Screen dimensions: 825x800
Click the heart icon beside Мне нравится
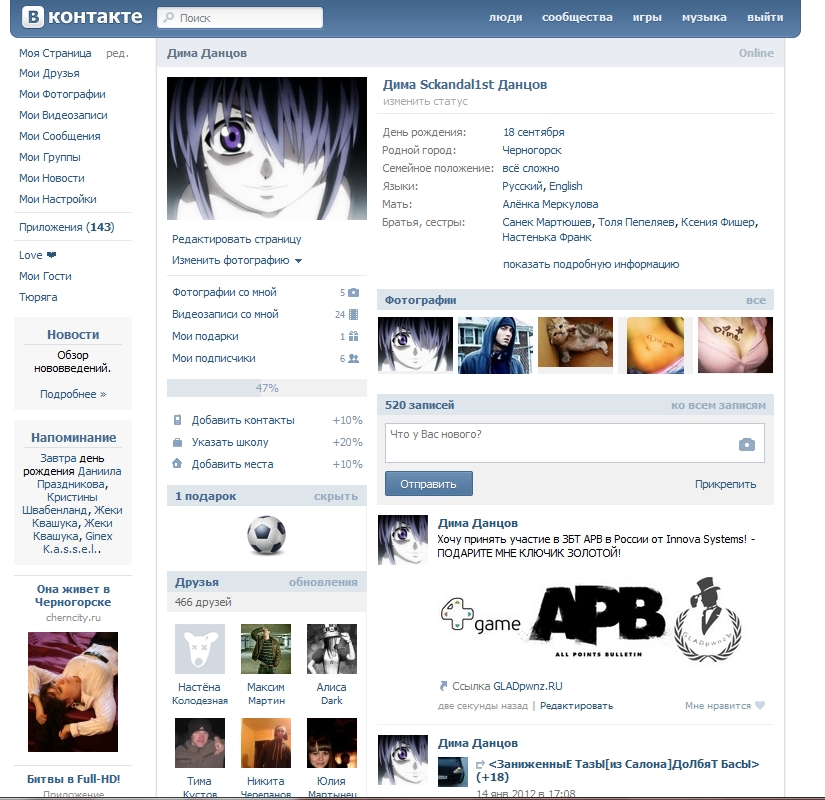click(x=760, y=705)
